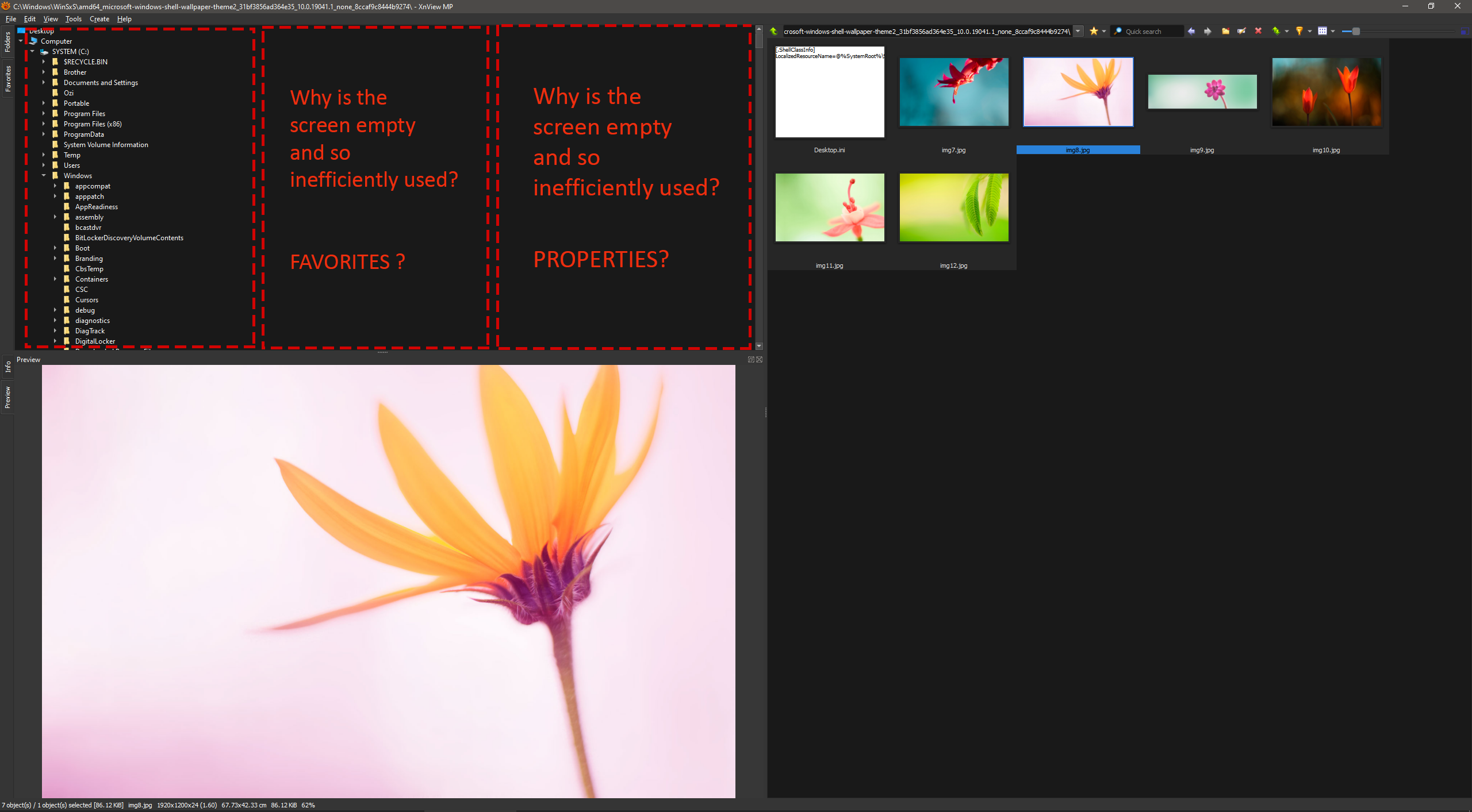Navigate back with the blue arrow
The height and width of the screenshot is (812, 1472).
(1191, 31)
